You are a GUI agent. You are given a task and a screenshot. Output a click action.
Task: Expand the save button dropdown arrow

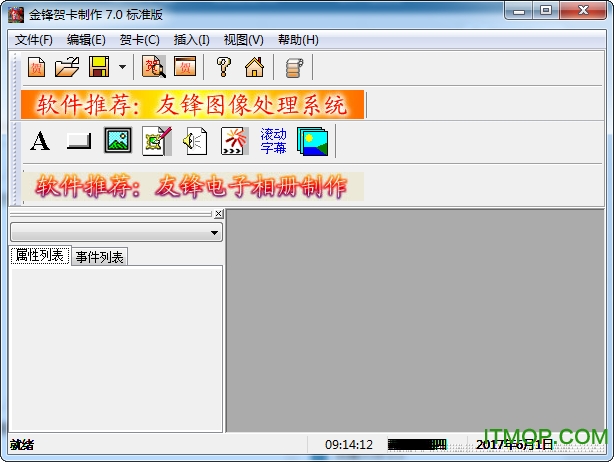click(123, 67)
